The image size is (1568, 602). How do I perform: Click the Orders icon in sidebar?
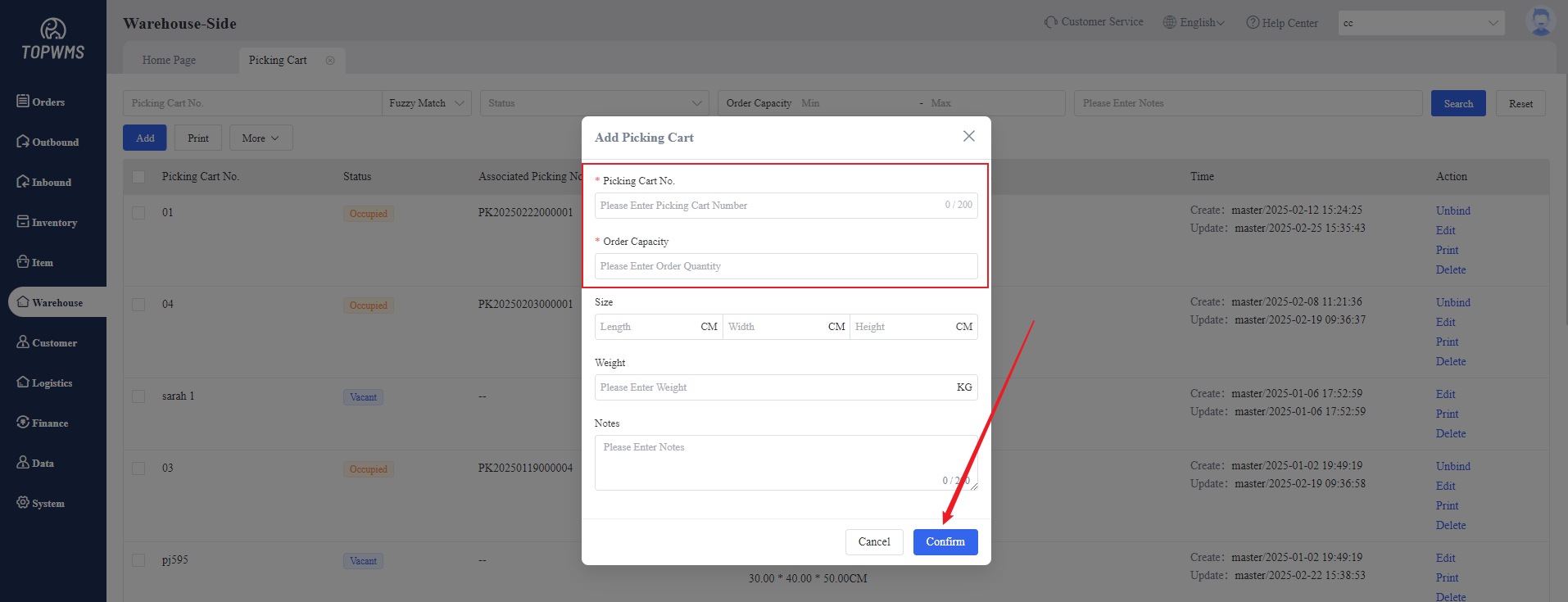point(23,102)
